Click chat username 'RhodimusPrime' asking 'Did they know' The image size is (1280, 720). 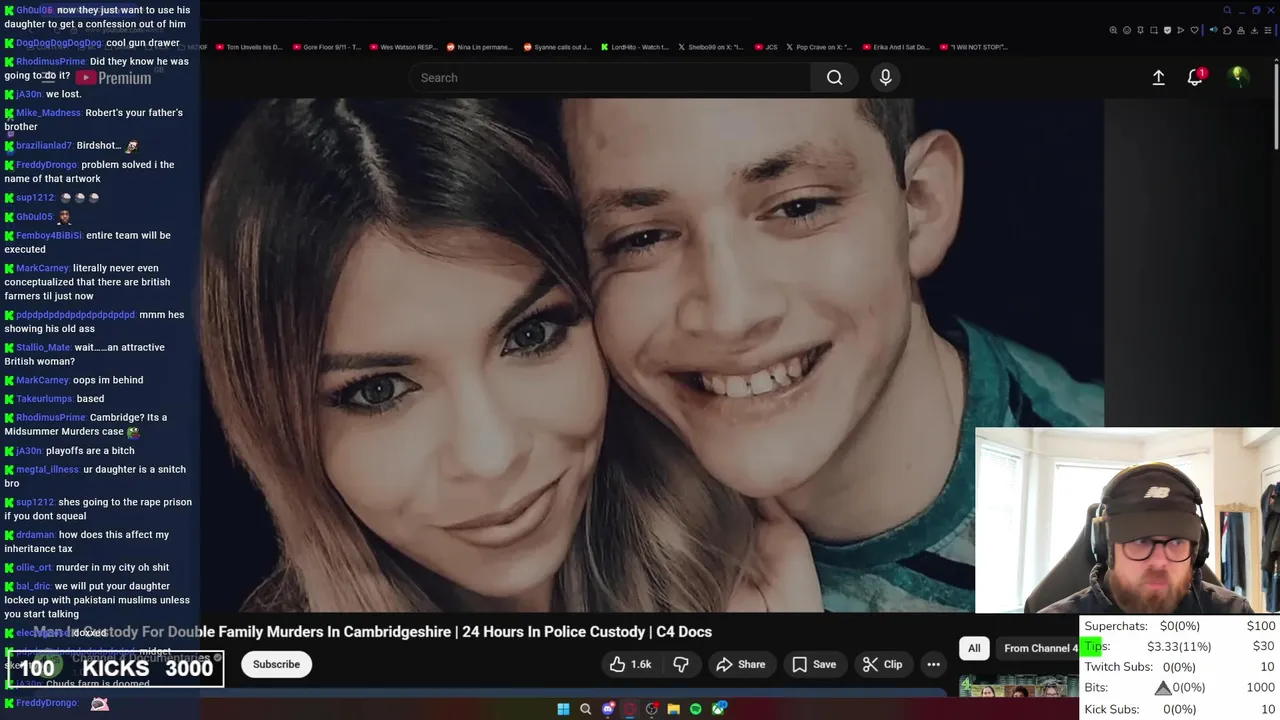pyautogui.click(x=51, y=62)
